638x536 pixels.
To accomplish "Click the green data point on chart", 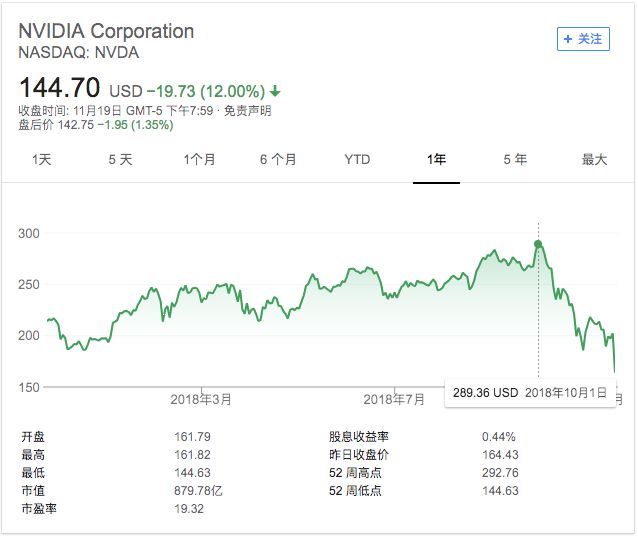I will click(x=538, y=244).
